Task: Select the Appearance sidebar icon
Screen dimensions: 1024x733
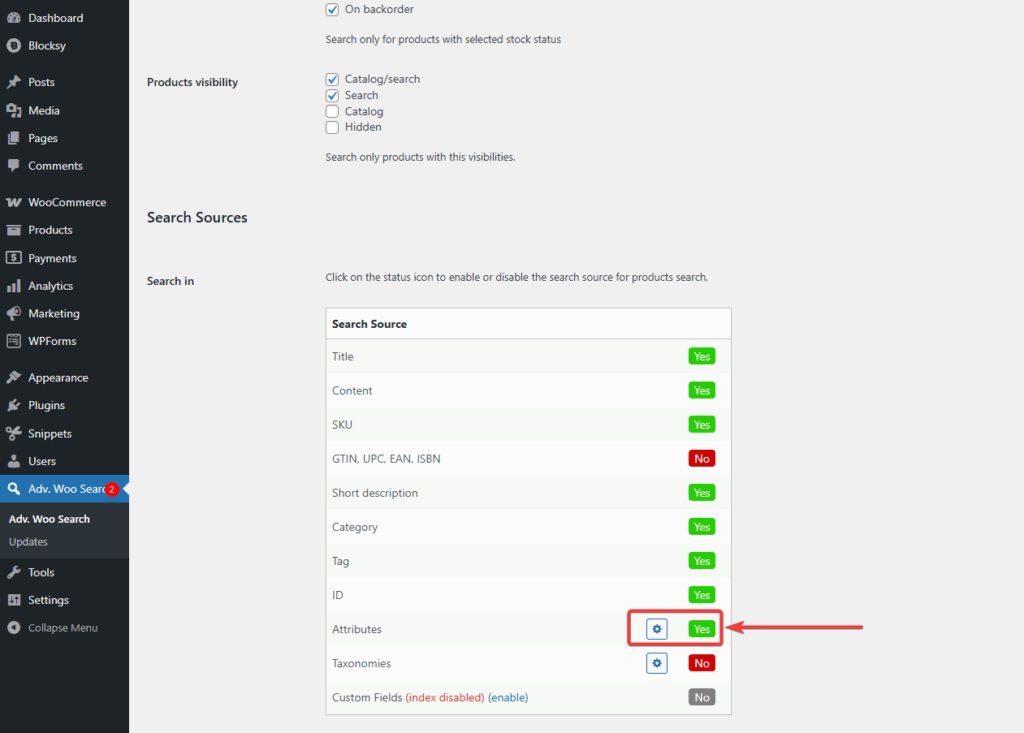Action: point(16,377)
